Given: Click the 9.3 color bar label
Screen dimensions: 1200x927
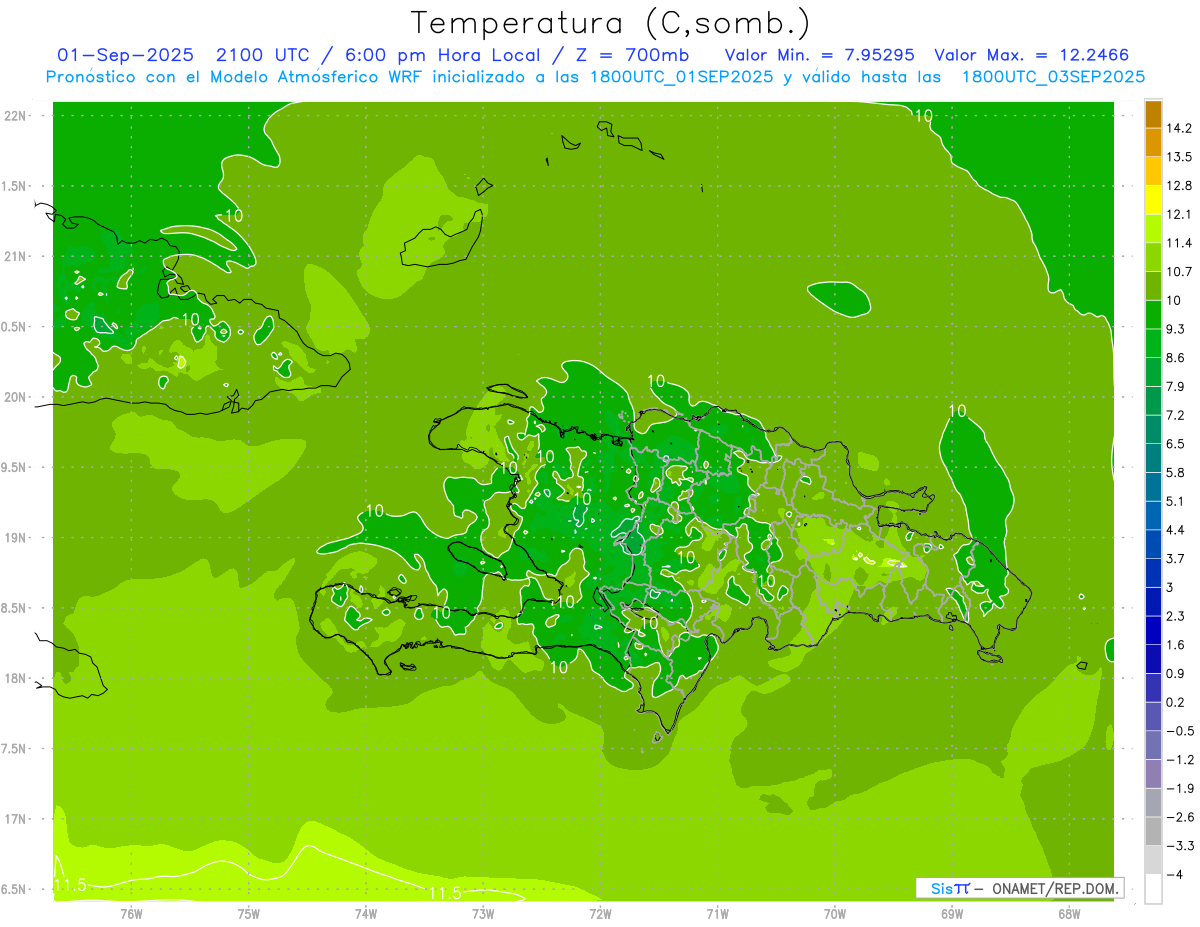Looking at the screenshot, I should tap(1176, 329).
